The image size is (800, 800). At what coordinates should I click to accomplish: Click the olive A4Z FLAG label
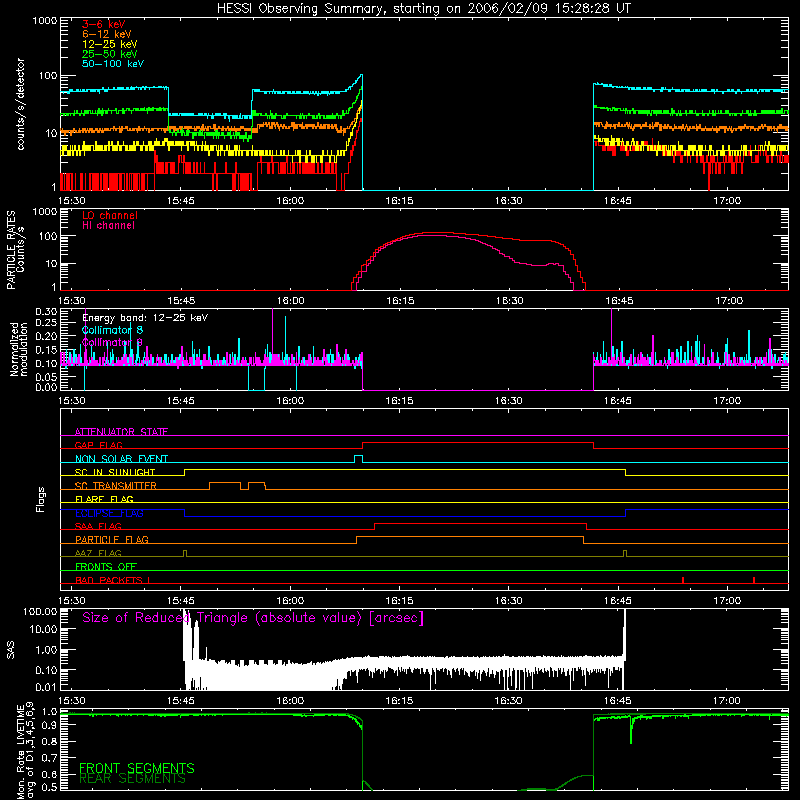(x=98, y=553)
